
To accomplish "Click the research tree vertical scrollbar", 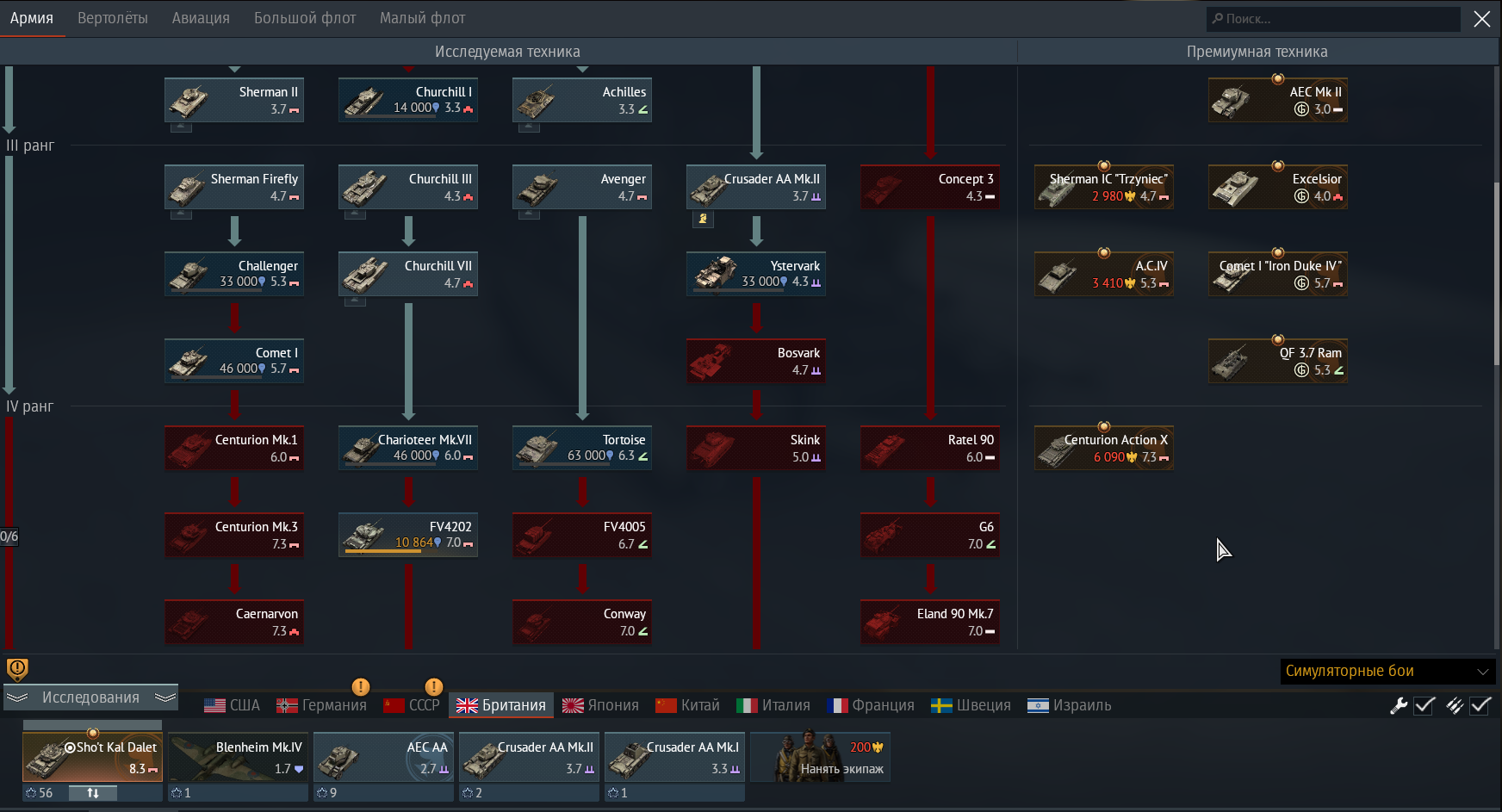I will [1497, 276].
